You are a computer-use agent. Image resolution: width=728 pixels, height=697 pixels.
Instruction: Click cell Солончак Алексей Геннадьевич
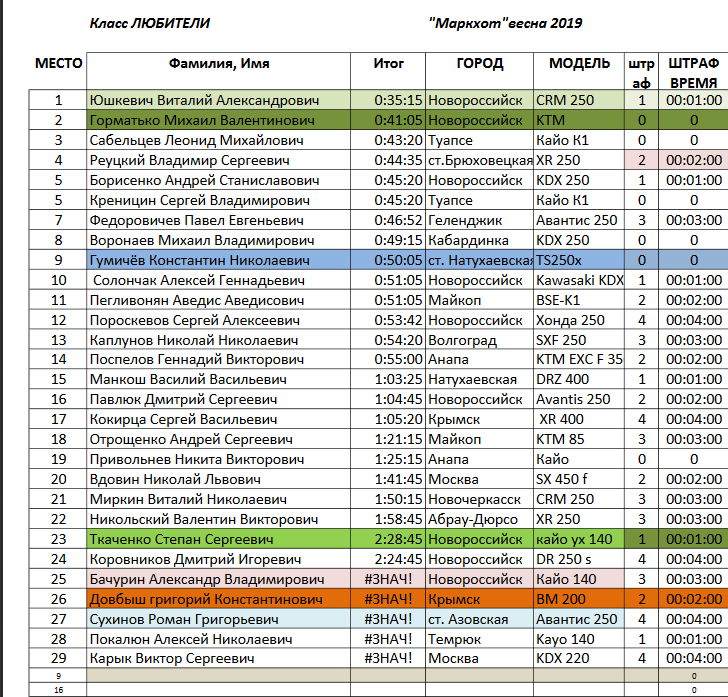(x=219, y=280)
